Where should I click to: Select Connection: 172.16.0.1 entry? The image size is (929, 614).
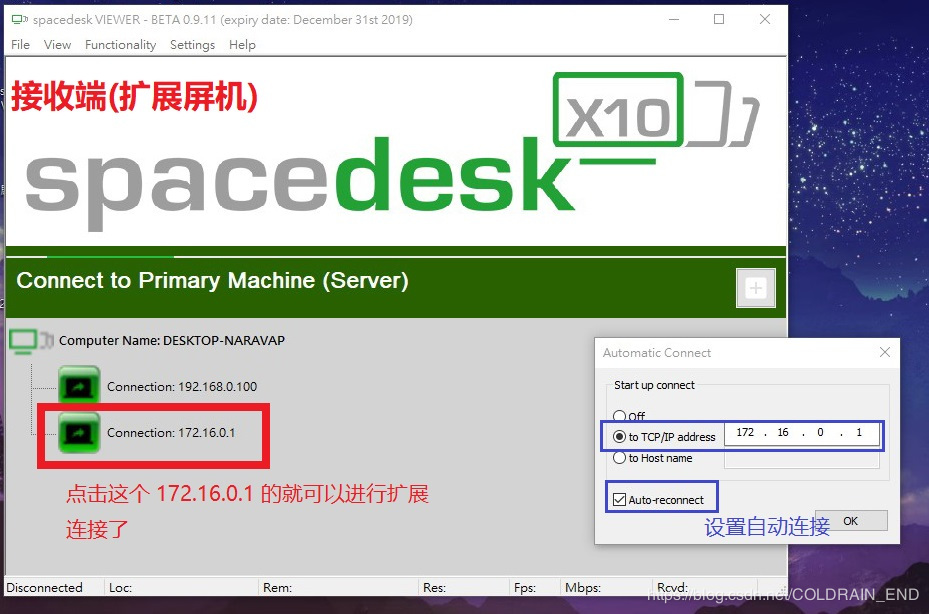[171, 433]
